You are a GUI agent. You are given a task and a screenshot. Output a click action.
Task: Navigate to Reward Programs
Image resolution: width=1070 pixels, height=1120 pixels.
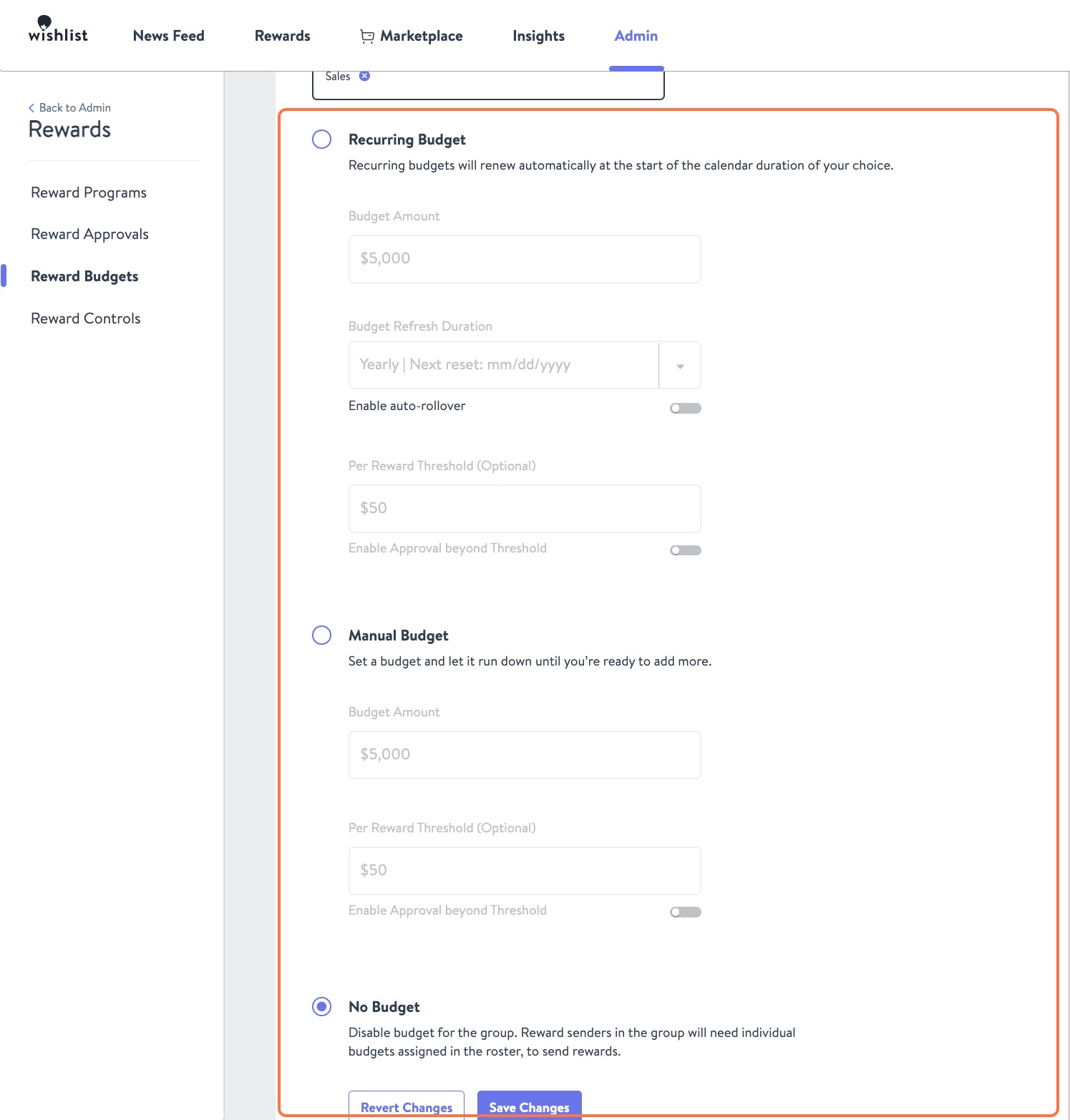(88, 192)
